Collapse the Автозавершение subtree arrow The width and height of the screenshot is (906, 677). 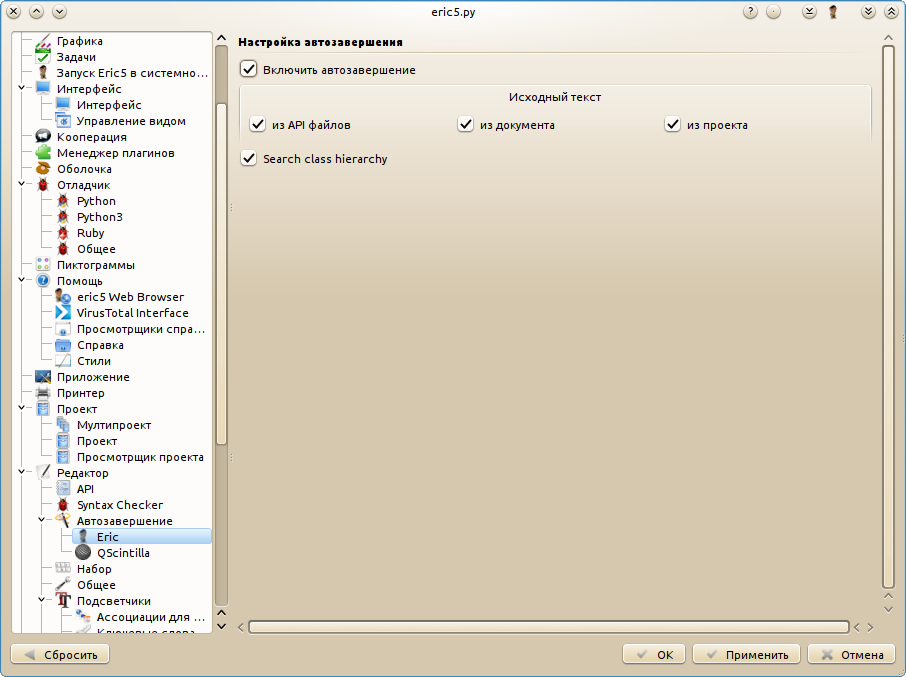point(42,521)
